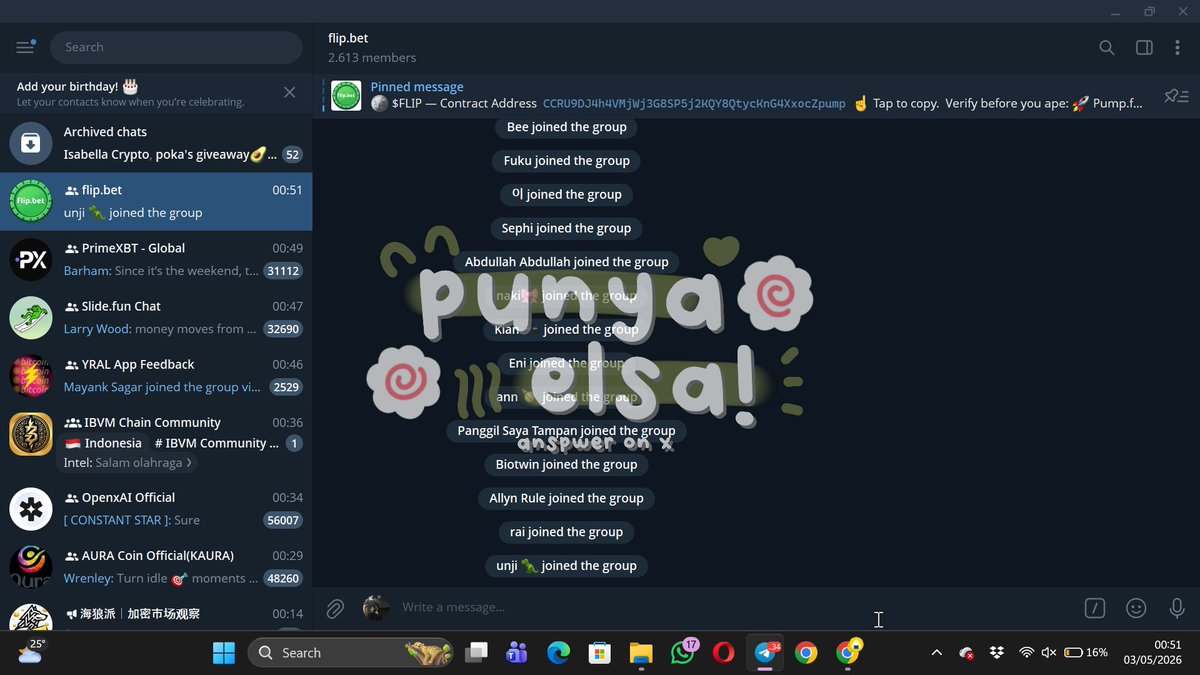
Task: Open the flip.bet chat more options menu
Action: tap(1178, 47)
